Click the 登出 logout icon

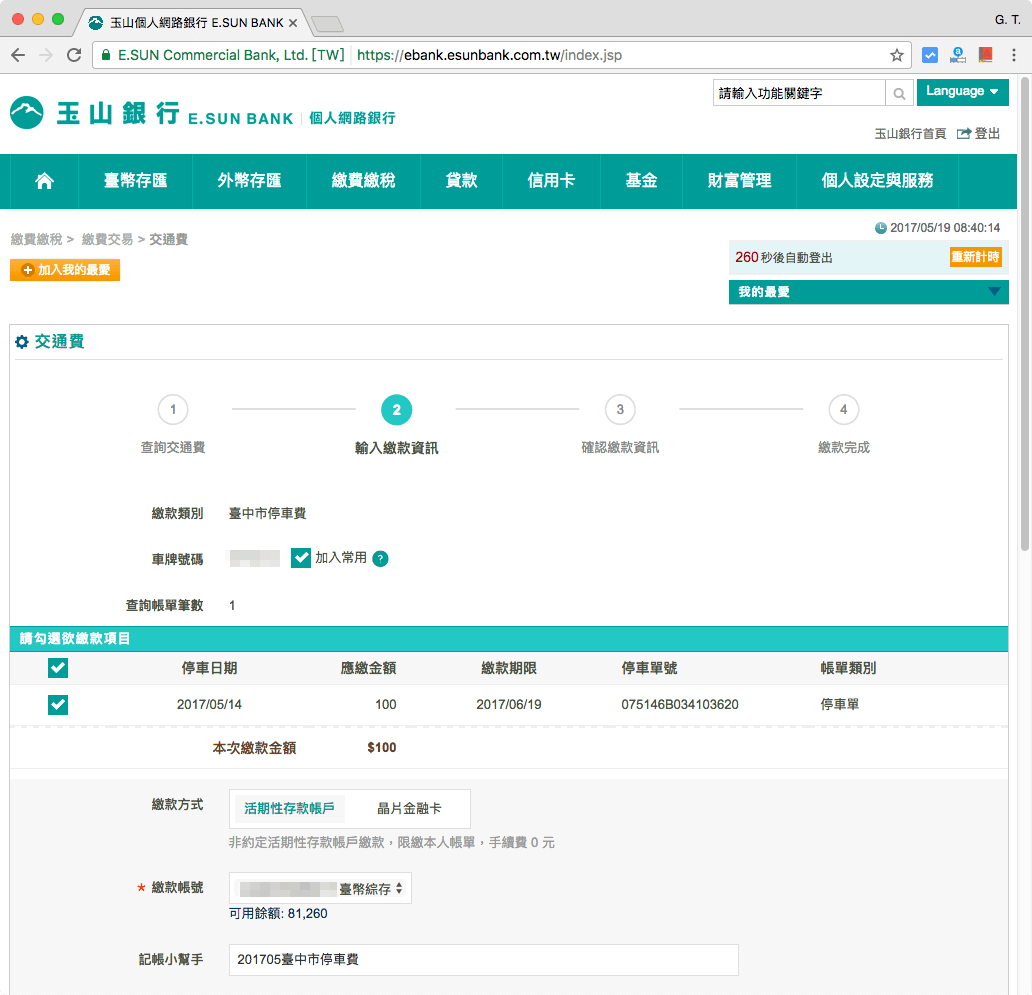pos(965,132)
